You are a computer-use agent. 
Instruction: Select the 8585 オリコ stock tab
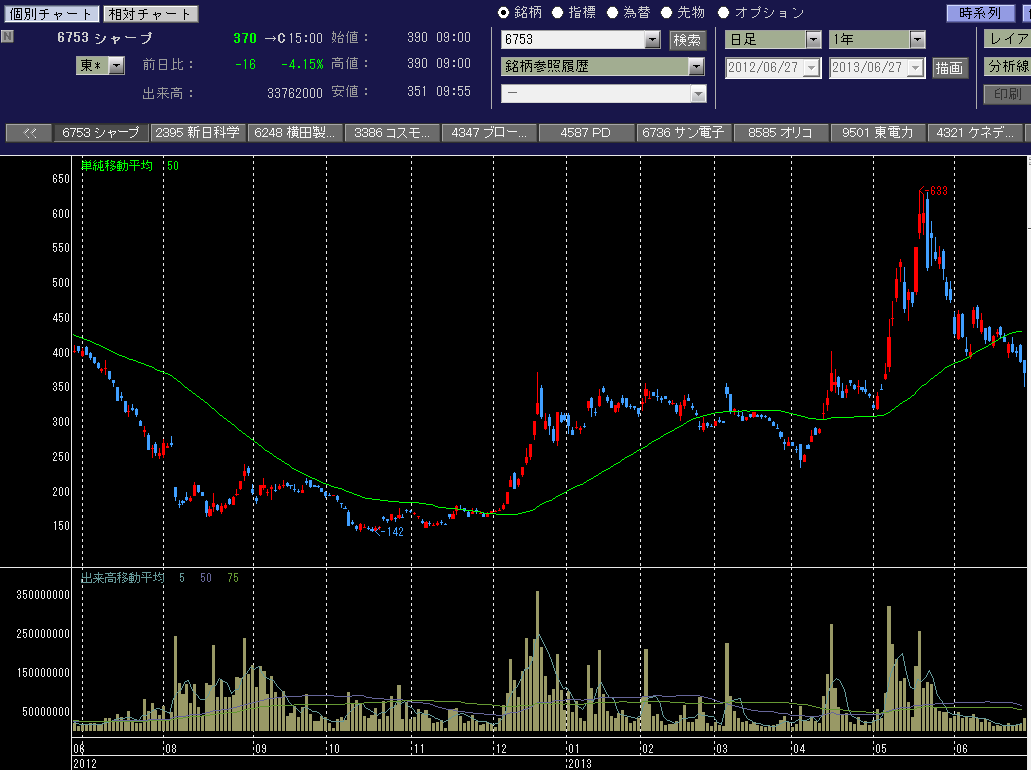[x=780, y=133]
